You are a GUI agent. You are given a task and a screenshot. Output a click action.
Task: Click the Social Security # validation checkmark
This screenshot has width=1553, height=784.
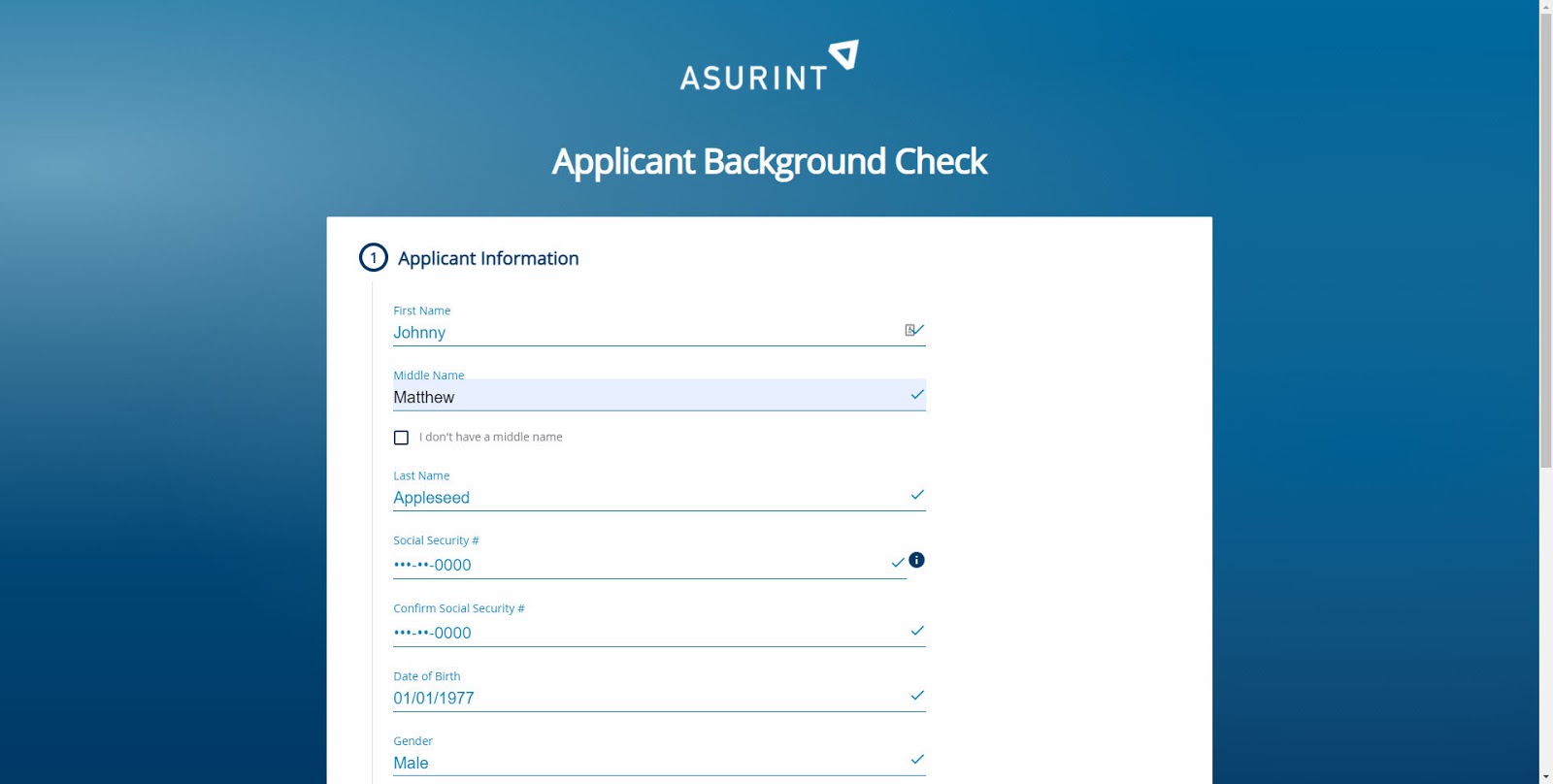898,562
